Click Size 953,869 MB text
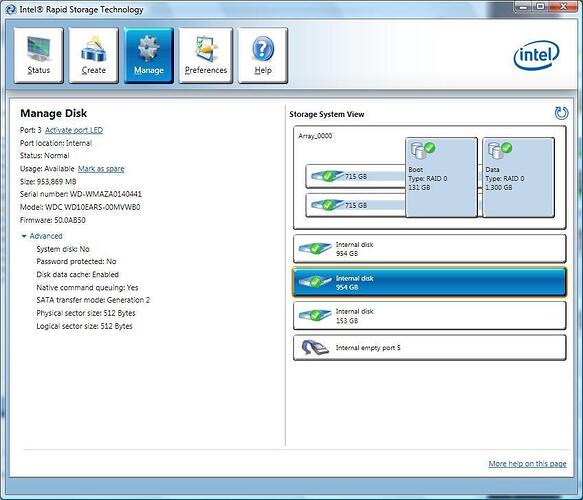583x500 pixels. click(x=48, y=181)
